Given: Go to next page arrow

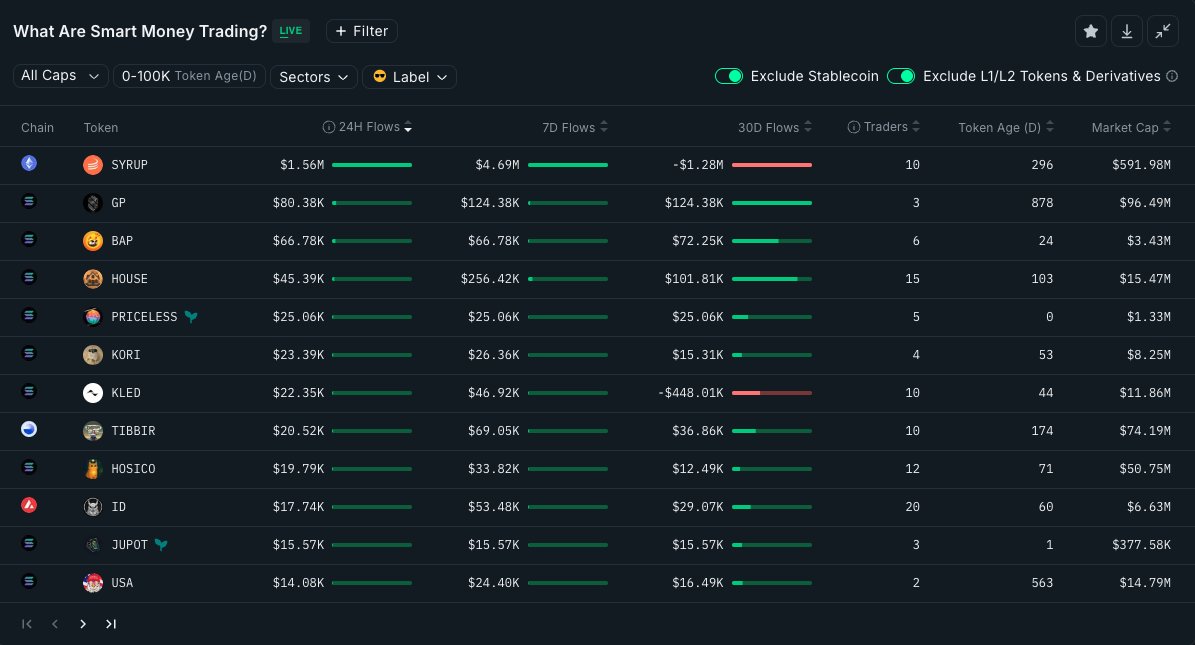Looking at the screenshot, I should tap(83, 624).
